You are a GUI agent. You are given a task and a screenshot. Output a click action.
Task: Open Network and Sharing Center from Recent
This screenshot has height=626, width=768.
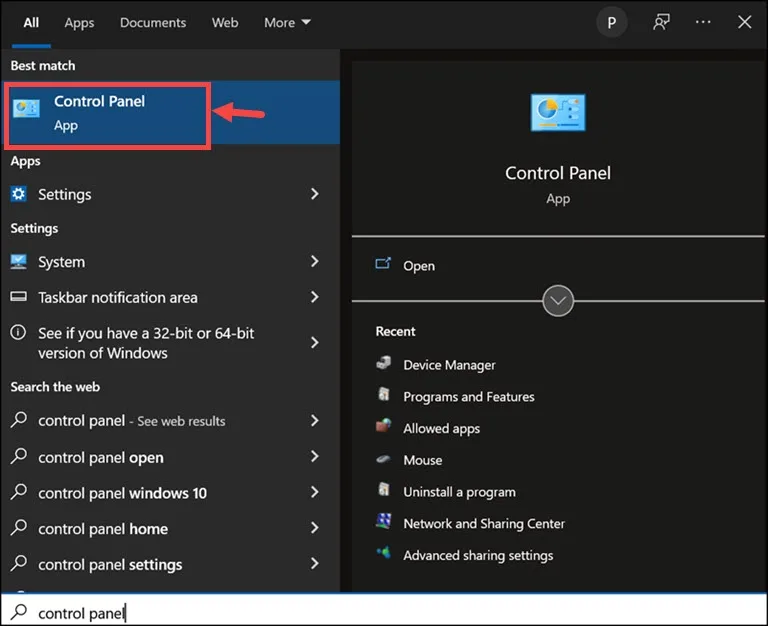484,524
